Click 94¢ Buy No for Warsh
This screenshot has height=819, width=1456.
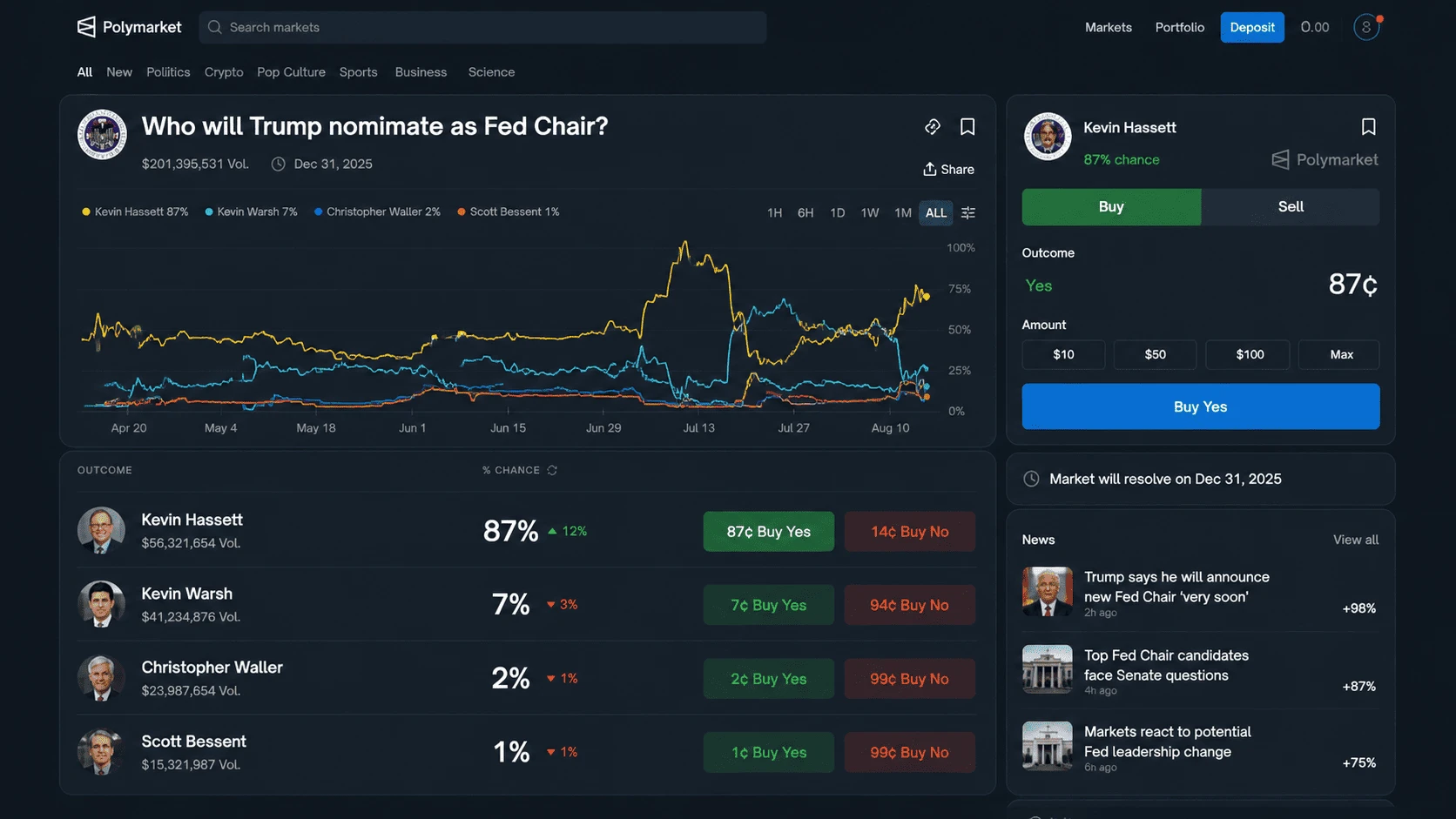(910, 605)
